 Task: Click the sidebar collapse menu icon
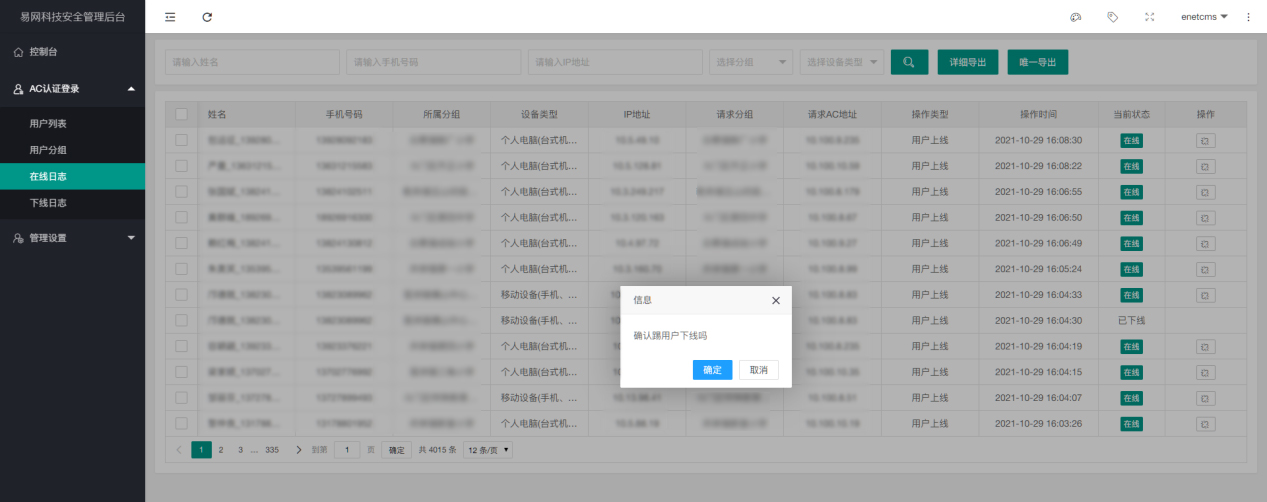[170, 17]
